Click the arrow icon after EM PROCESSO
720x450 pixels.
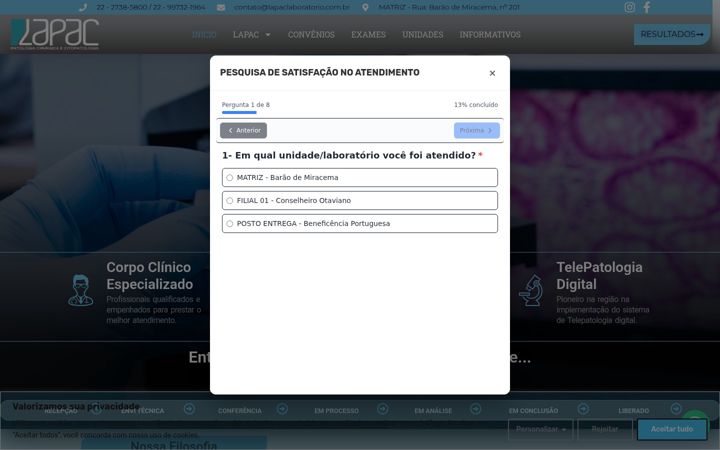point(382,408)
